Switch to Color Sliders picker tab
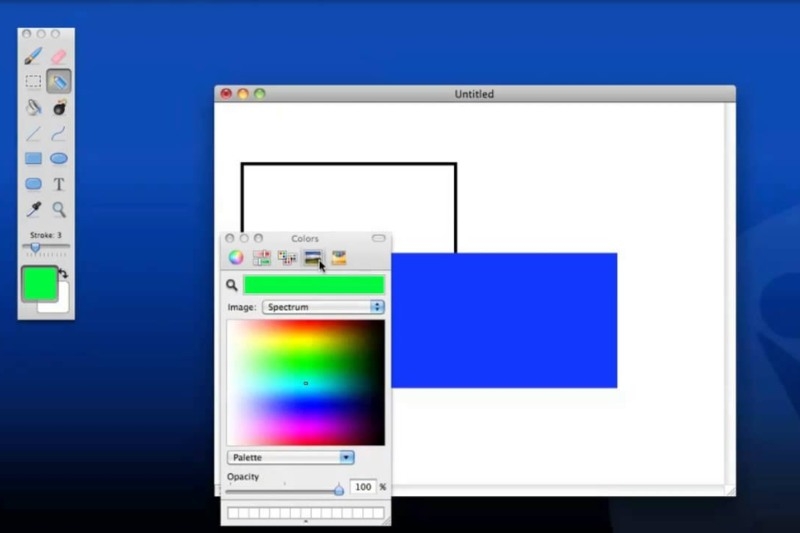Screen dimensions: 800x533 [262, 258]
